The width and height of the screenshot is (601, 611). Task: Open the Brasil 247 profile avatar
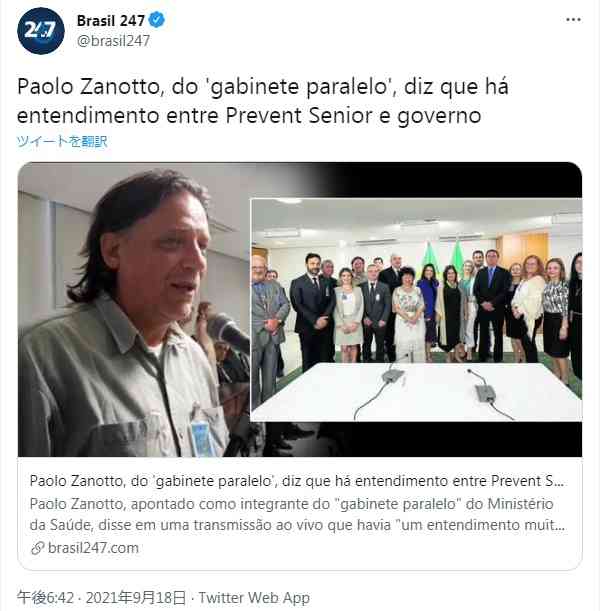41,31
